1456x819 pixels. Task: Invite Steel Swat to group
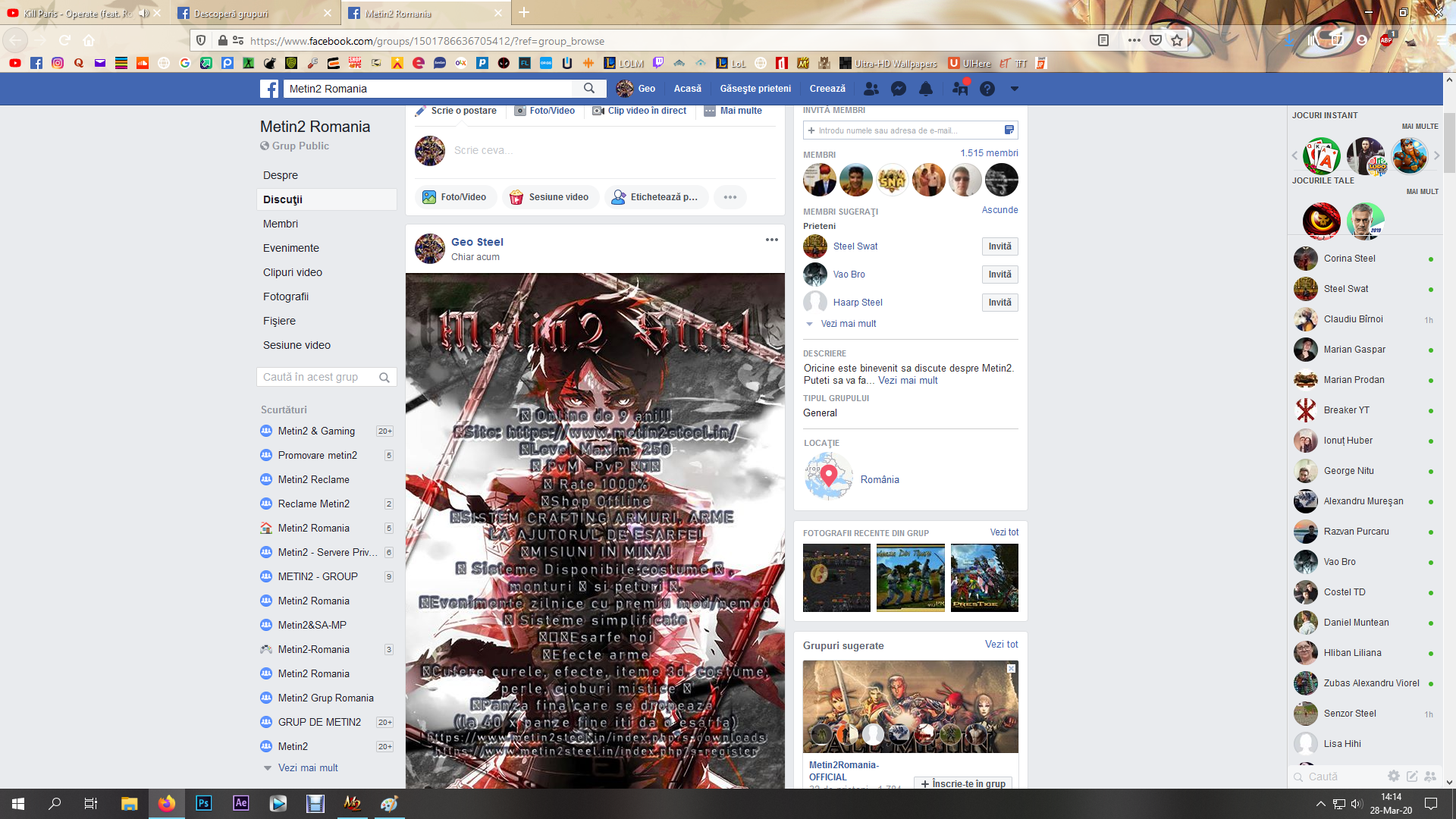[999, 246]
